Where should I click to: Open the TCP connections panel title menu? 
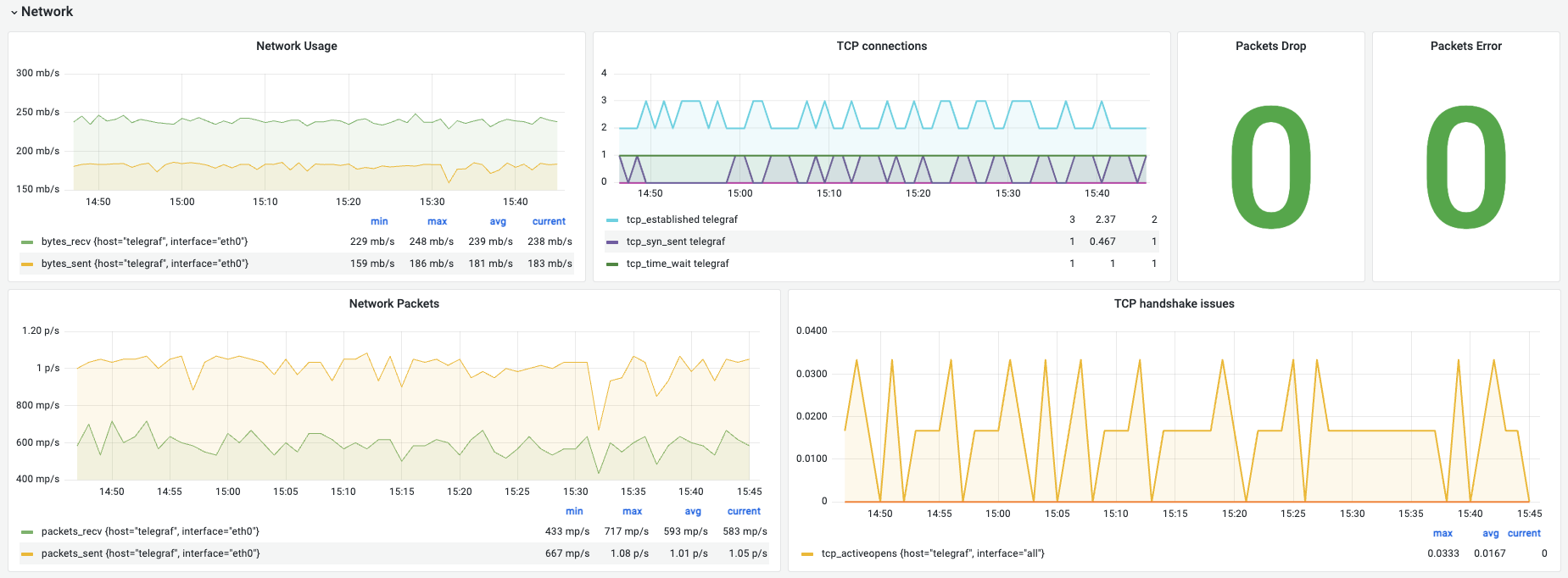[881, 47]
